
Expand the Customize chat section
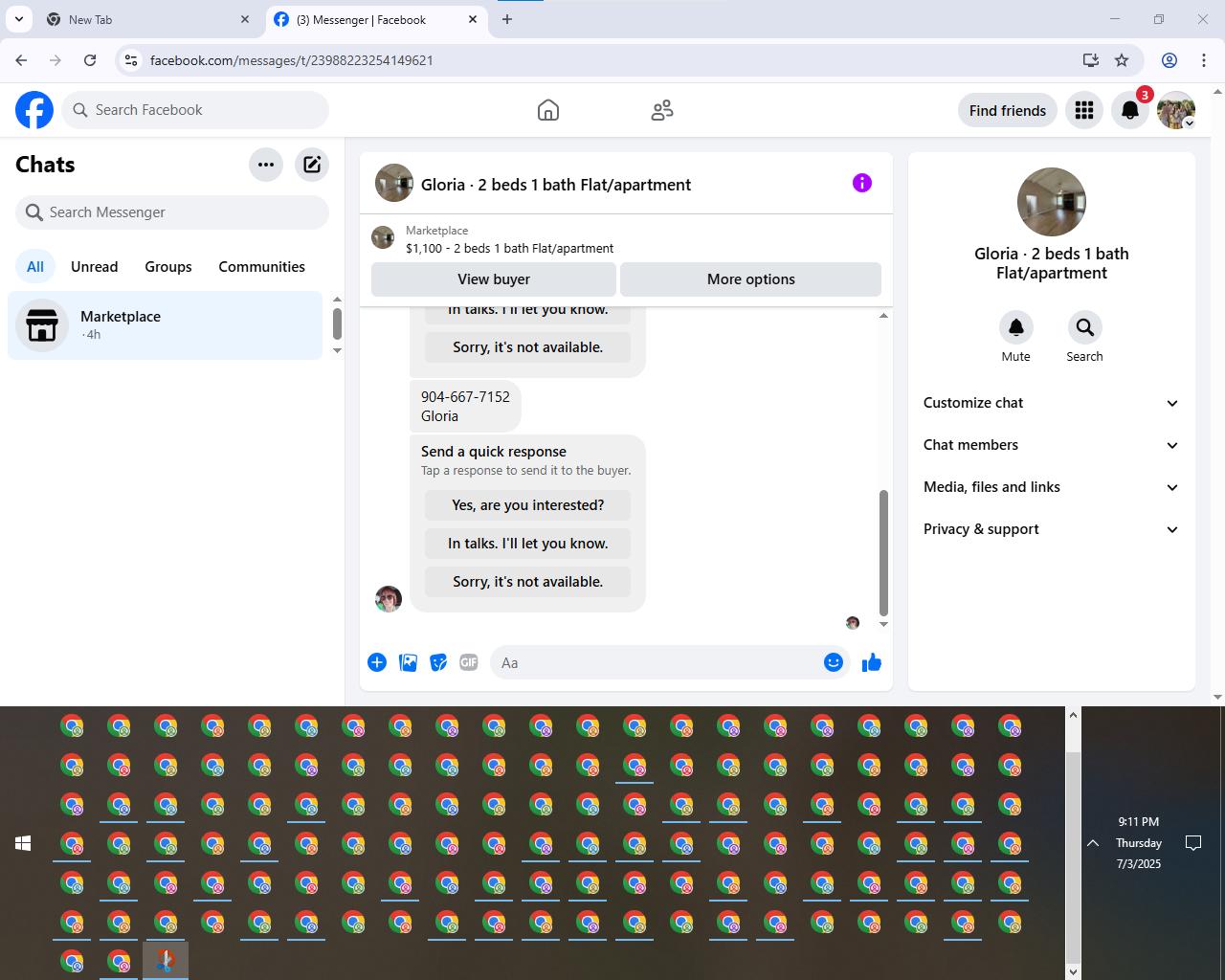1052,403
